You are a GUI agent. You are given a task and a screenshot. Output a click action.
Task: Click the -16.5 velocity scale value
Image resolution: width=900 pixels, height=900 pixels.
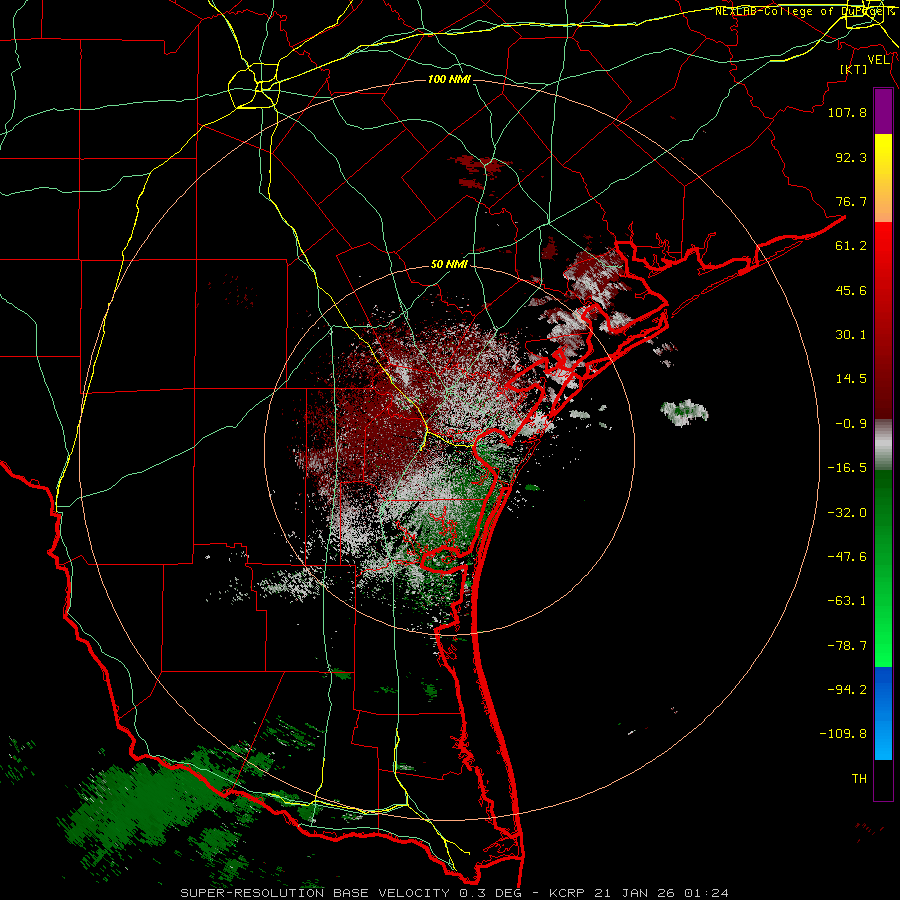(847, 468)
